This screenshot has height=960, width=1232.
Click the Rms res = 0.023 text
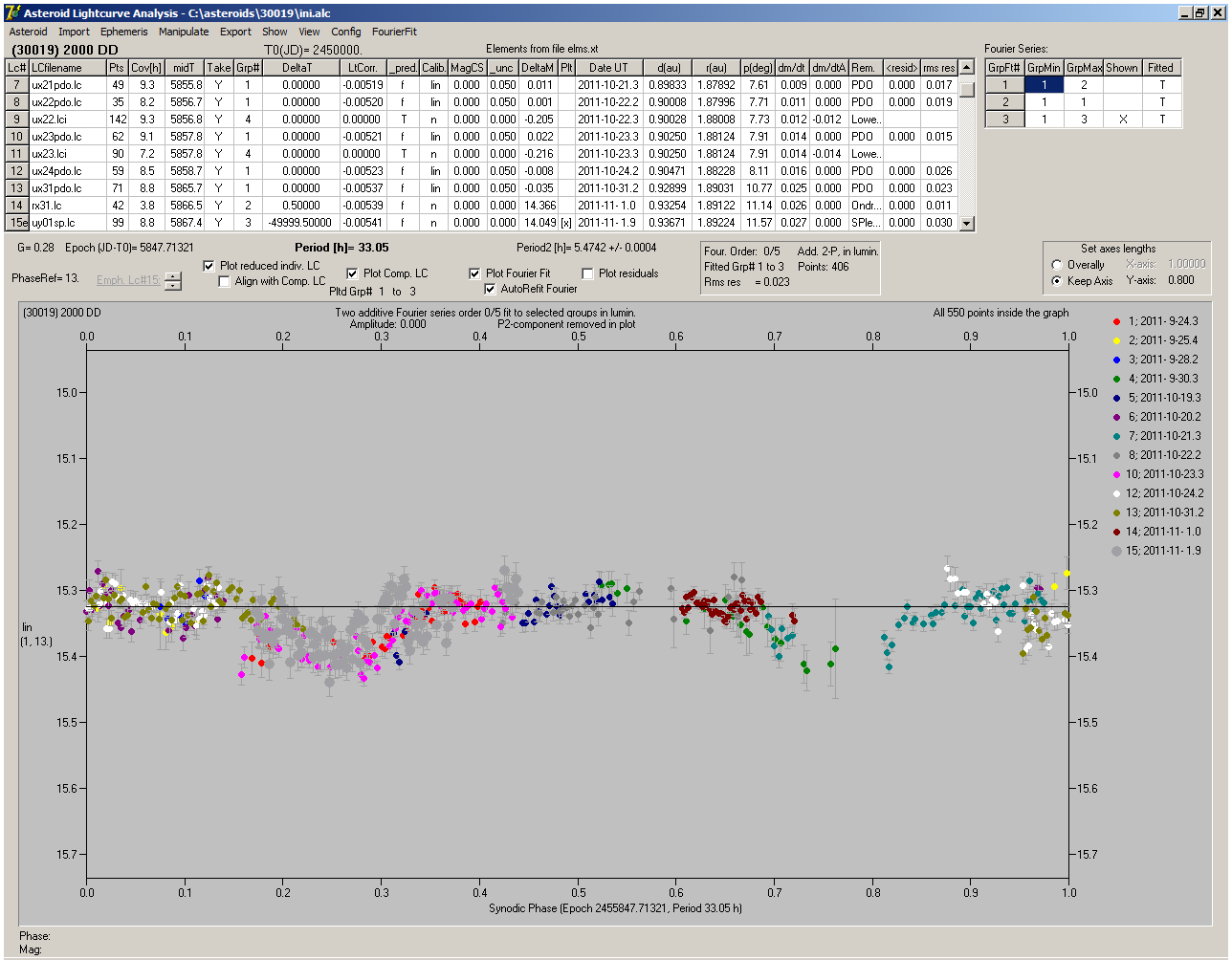click(x=747, y=282)
